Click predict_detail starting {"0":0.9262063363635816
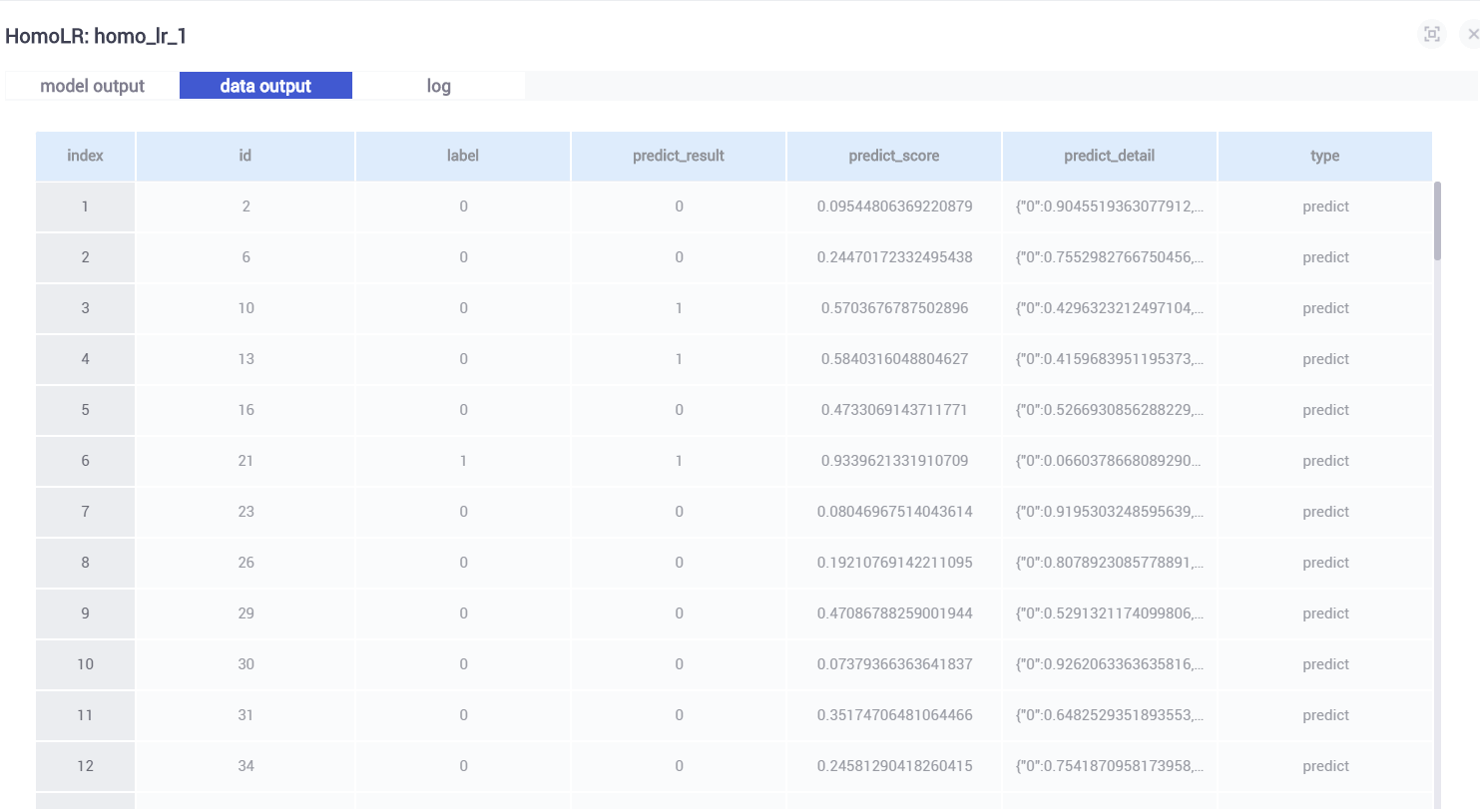The width and height of the screenshot is (1480, 812). pyautogui.click(x=1110, y=664)
